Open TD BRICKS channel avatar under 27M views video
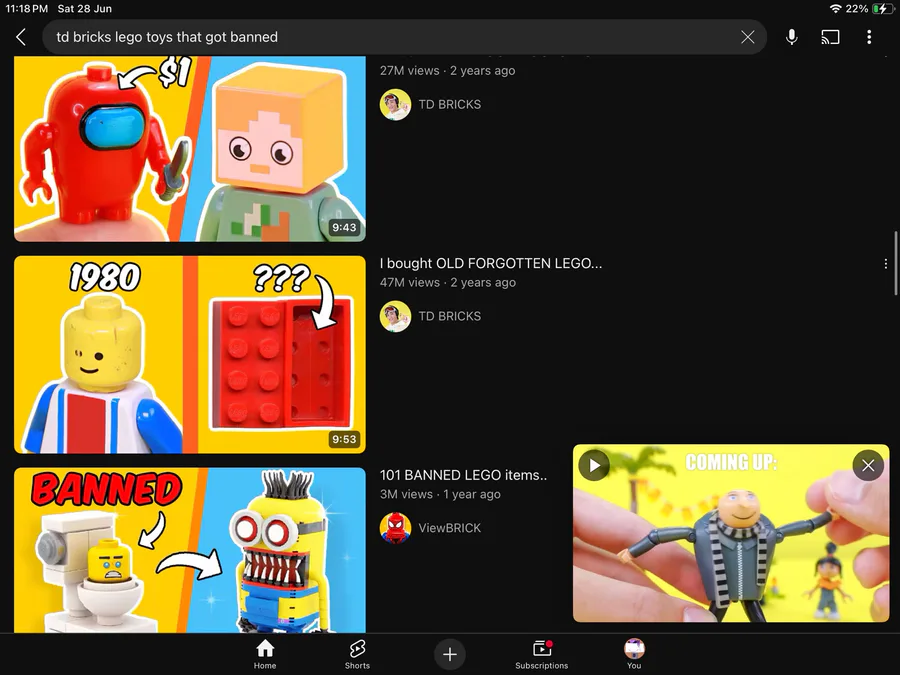The image size is (900, 675). click(x=395, y=104)
